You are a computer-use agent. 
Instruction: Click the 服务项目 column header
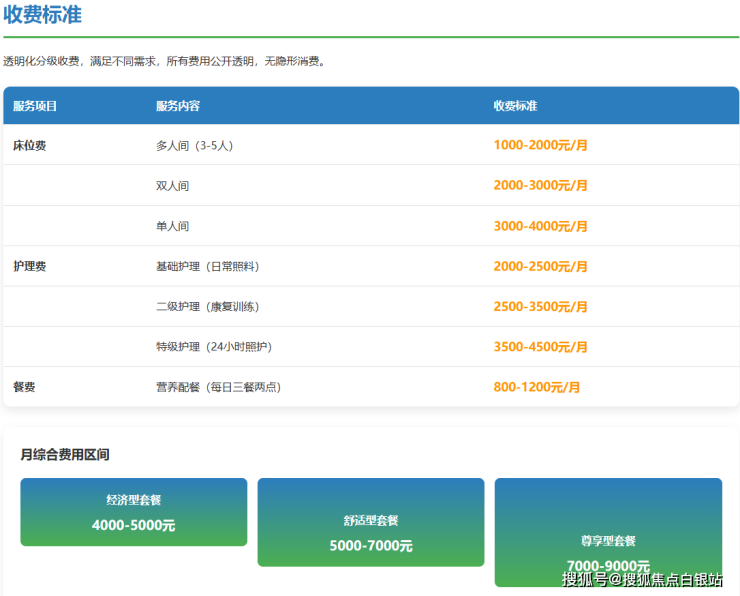click(35, 106)
